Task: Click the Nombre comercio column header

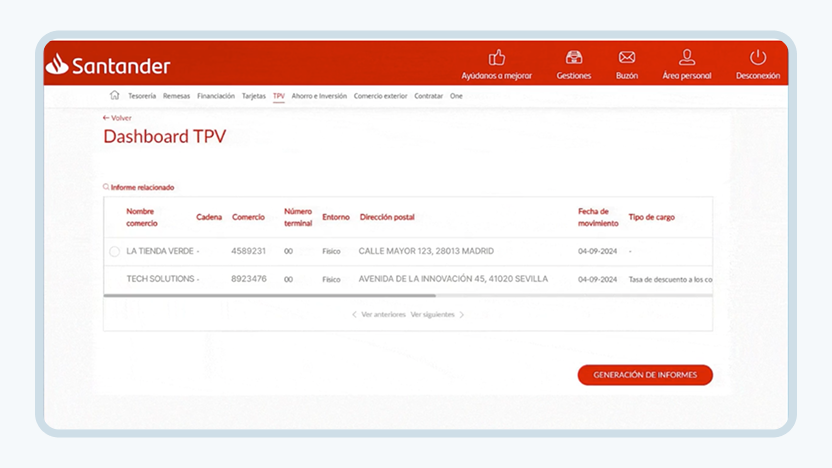Action: pos(142,217)
